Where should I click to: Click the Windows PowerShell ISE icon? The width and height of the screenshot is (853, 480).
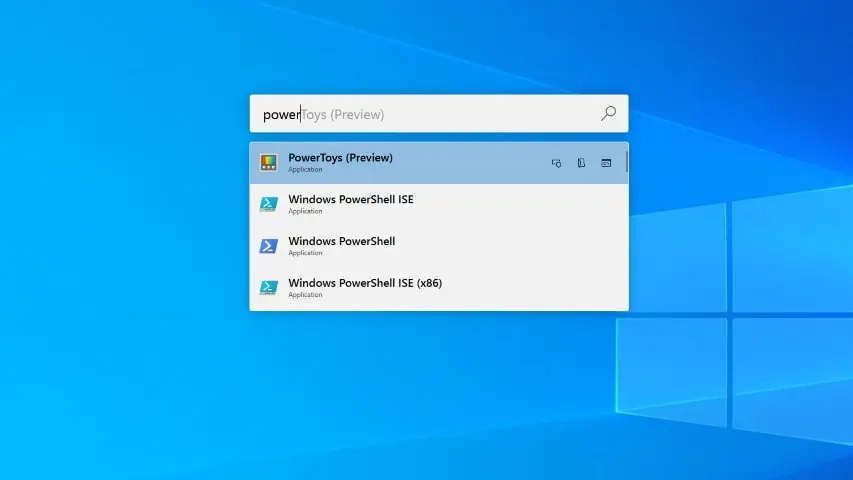tap(268, 204)
